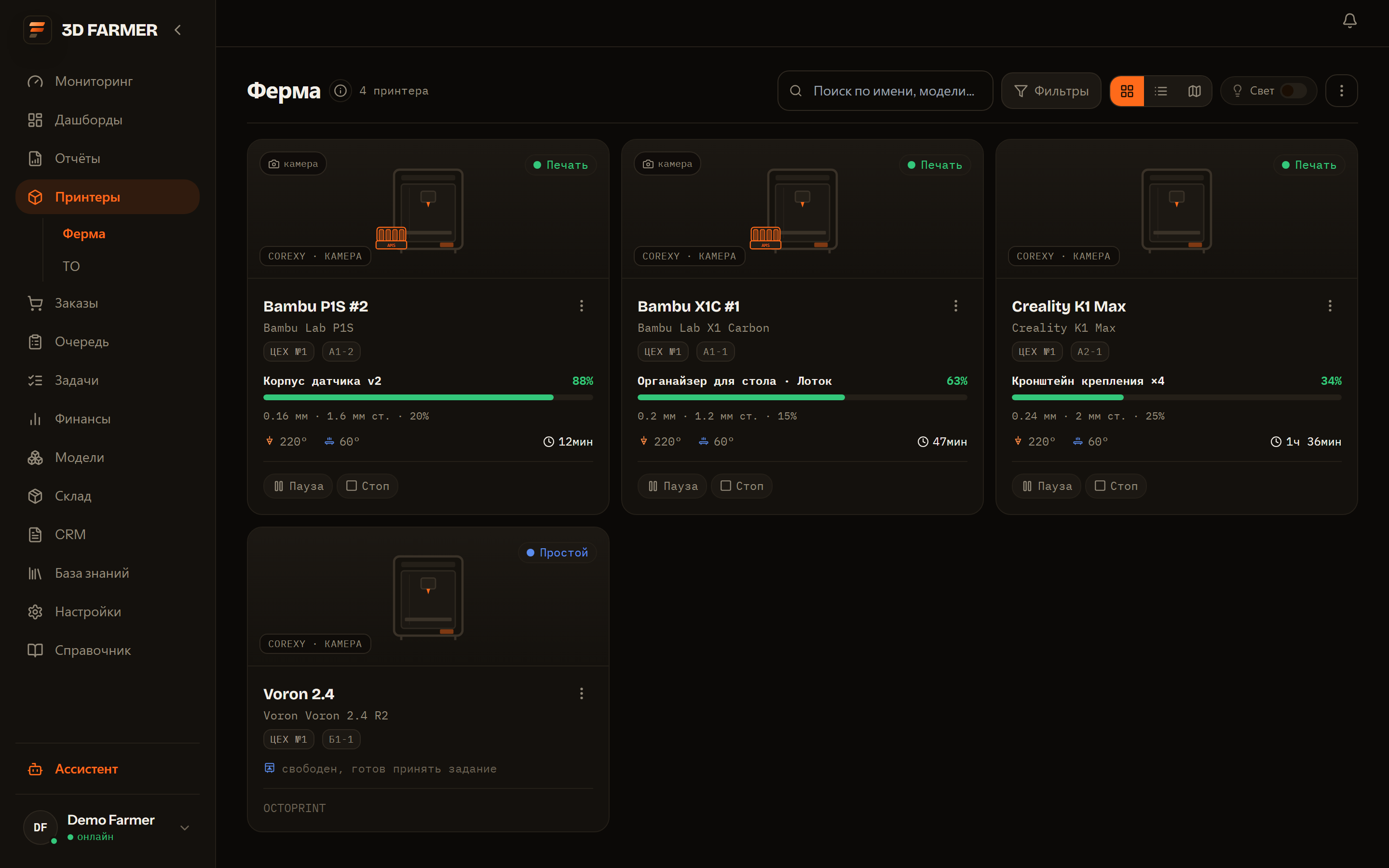1389x868 pixels.
Task: Show info about Ферма via info icon
Action: 340,91
